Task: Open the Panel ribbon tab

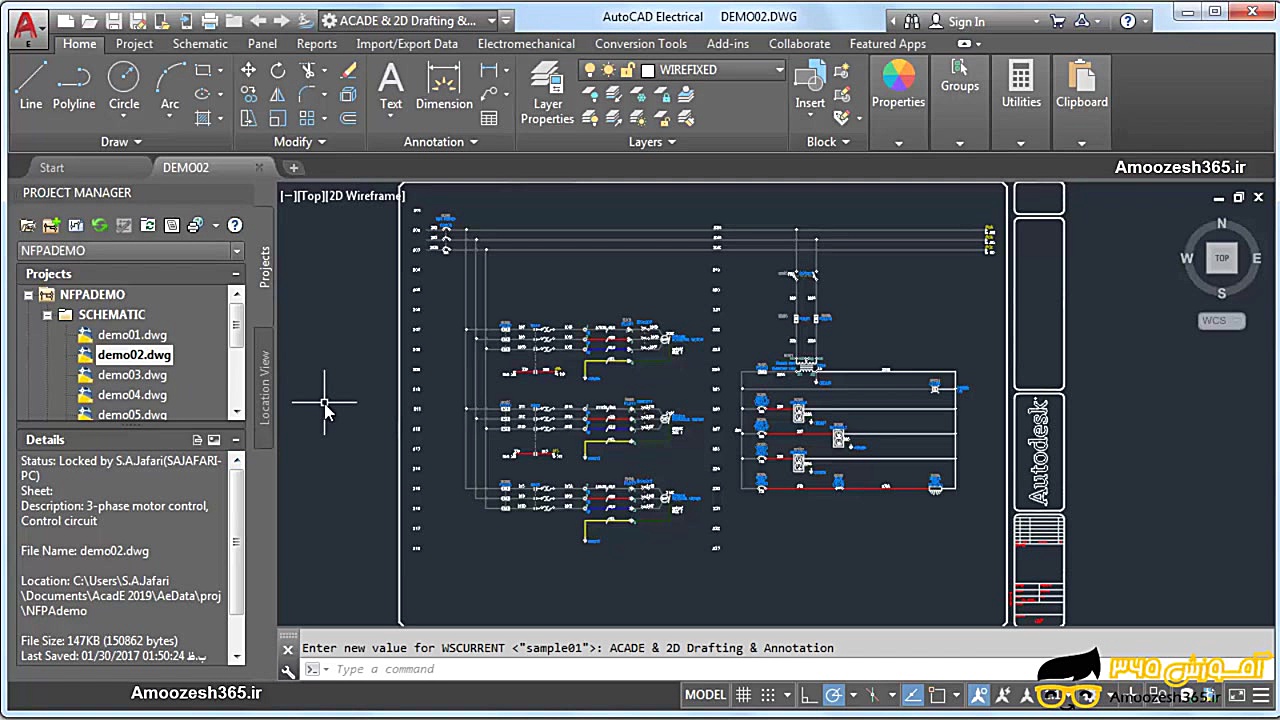Action: [x=262, y=44]
